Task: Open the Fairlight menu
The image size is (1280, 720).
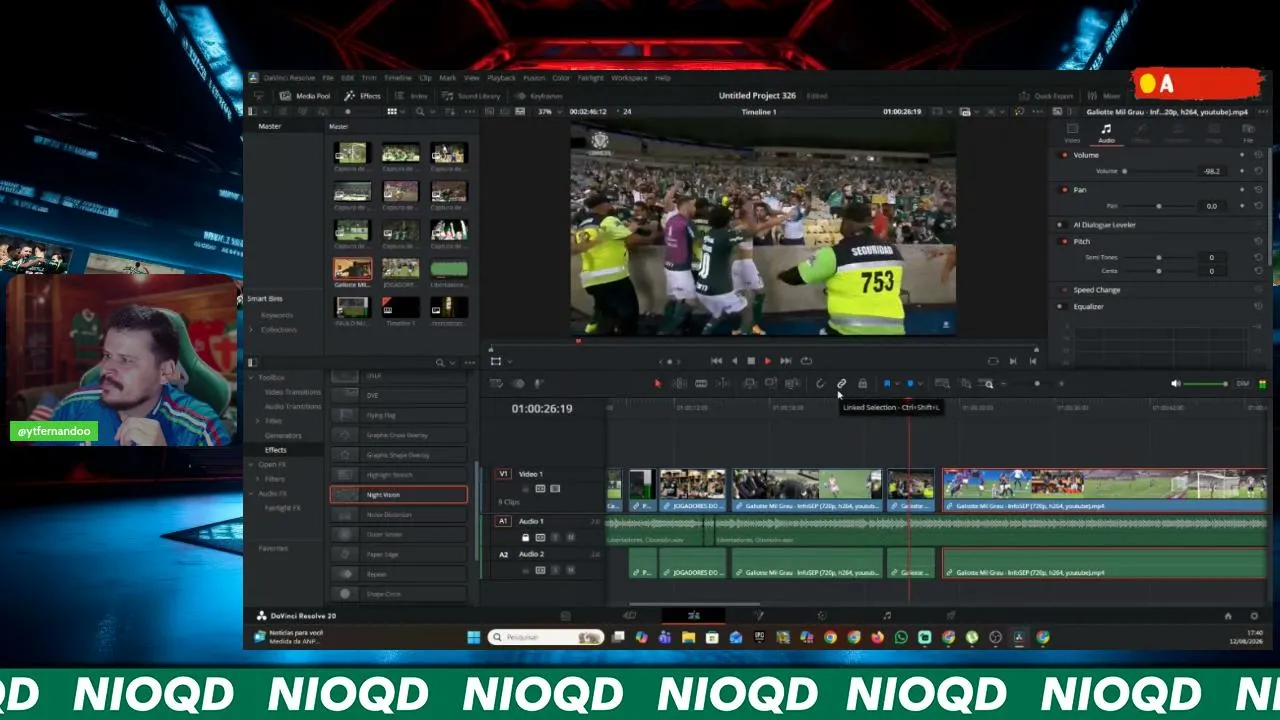Action: click(x=590, y=78)
